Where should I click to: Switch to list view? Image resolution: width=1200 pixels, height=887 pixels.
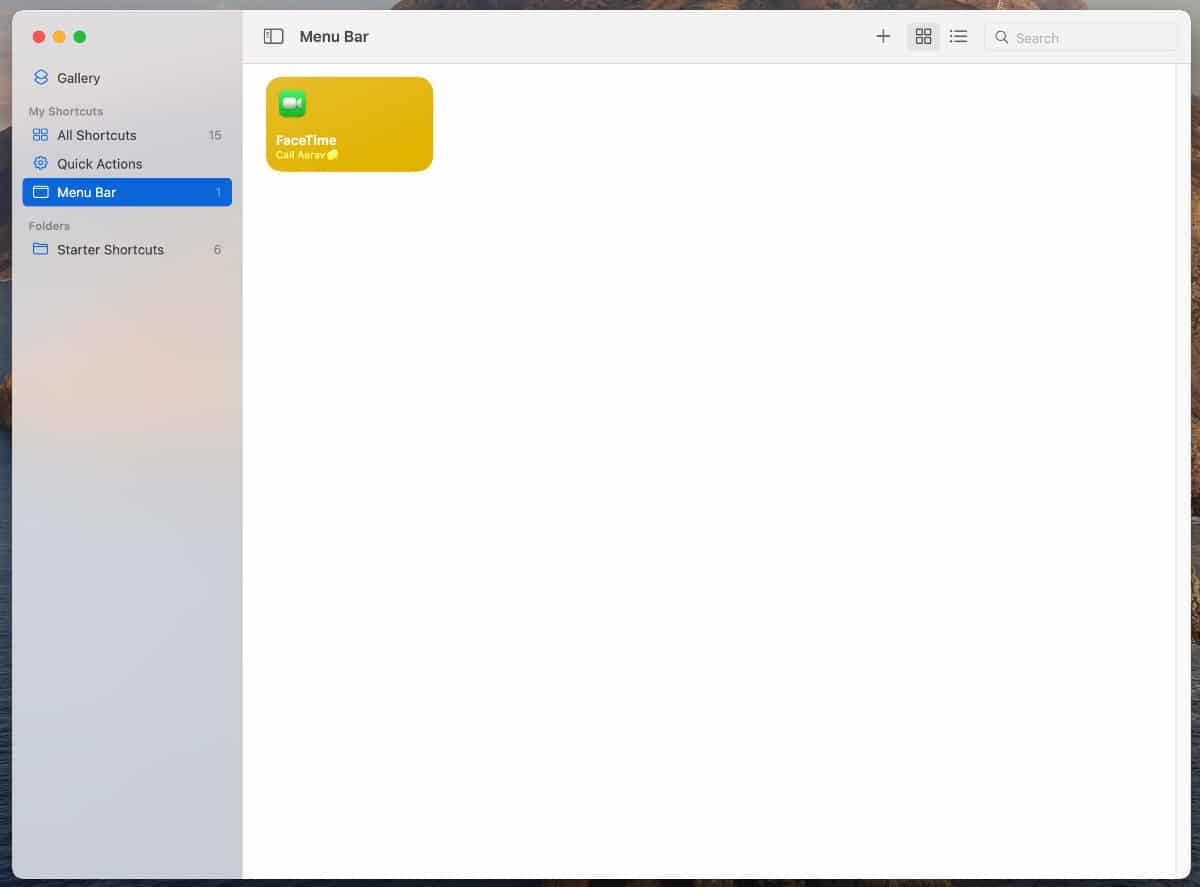tap(958, 37)
